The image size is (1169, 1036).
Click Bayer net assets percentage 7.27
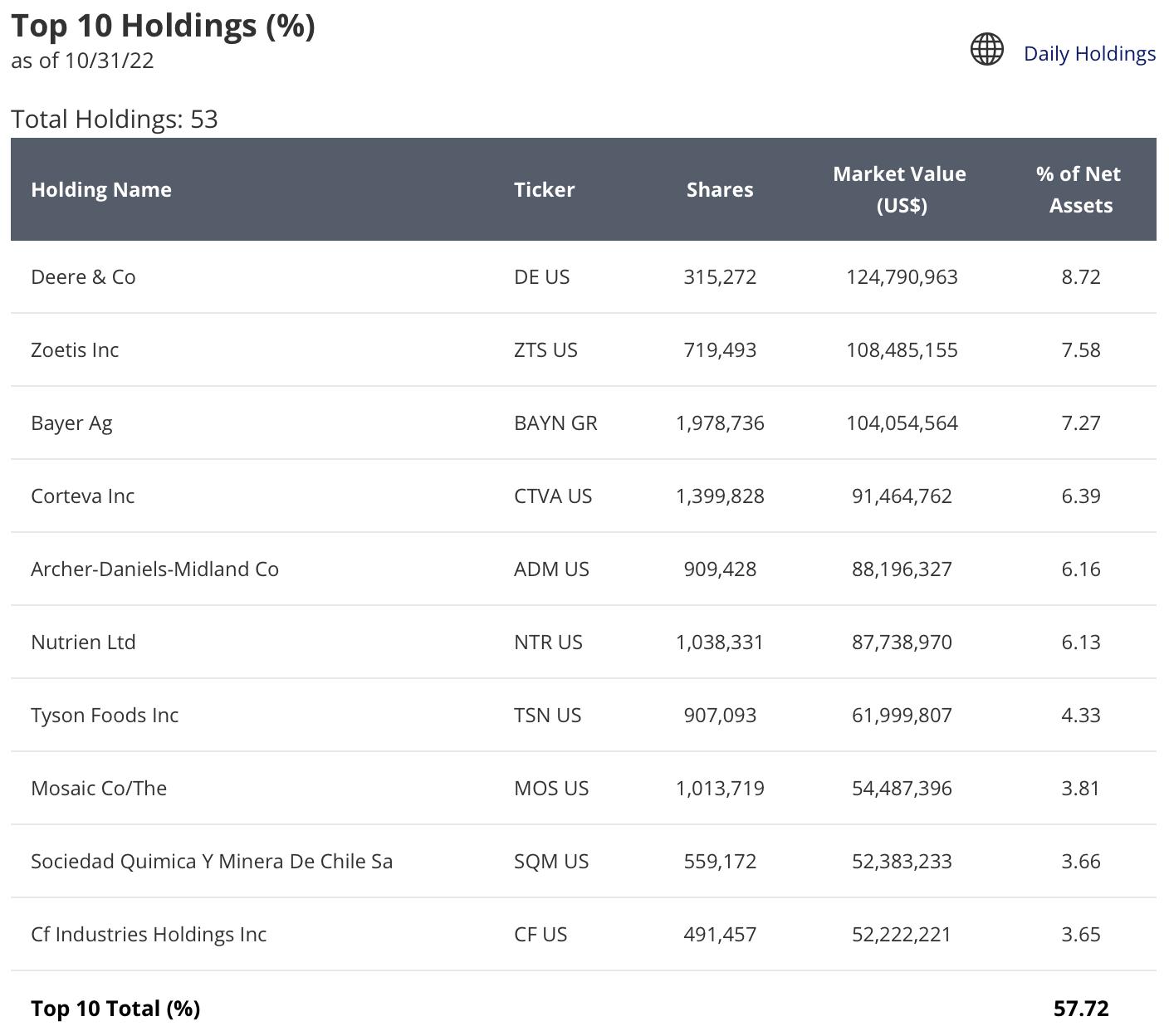coord(1081,423)
